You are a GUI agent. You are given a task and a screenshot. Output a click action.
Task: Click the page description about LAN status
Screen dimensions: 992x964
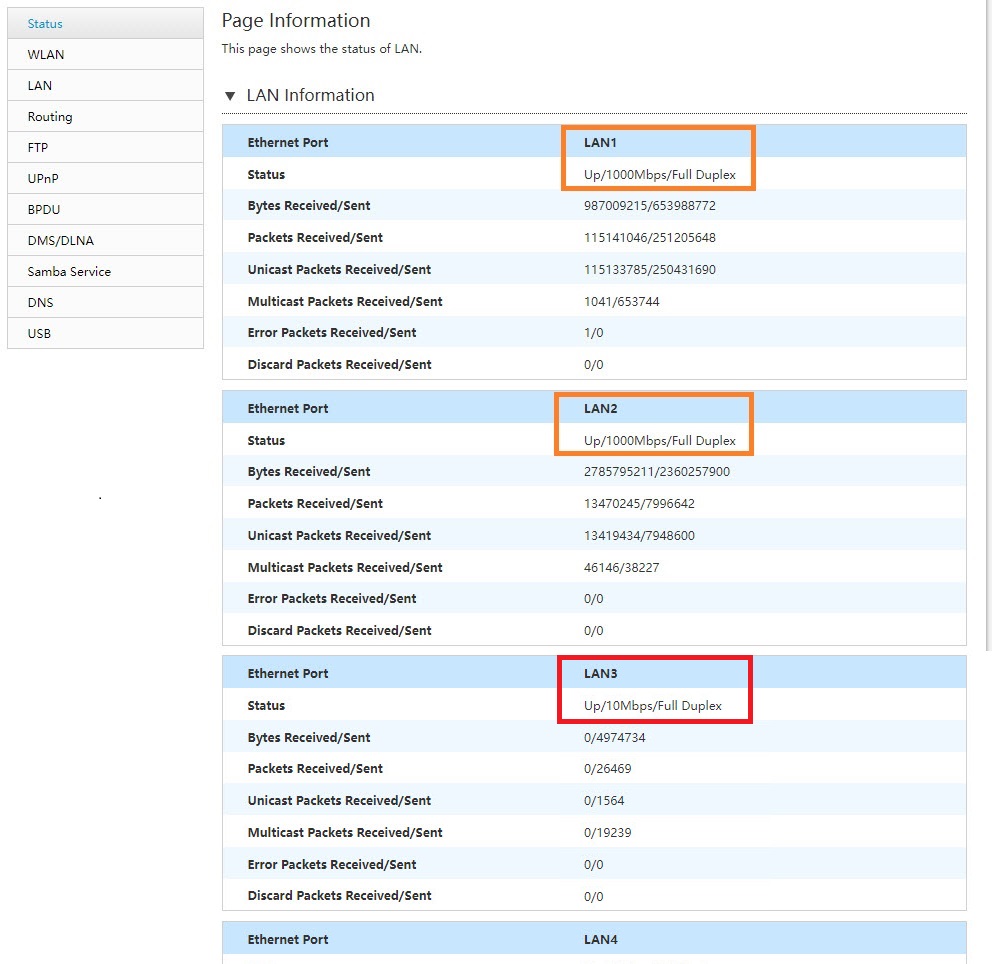pos(321,49)
